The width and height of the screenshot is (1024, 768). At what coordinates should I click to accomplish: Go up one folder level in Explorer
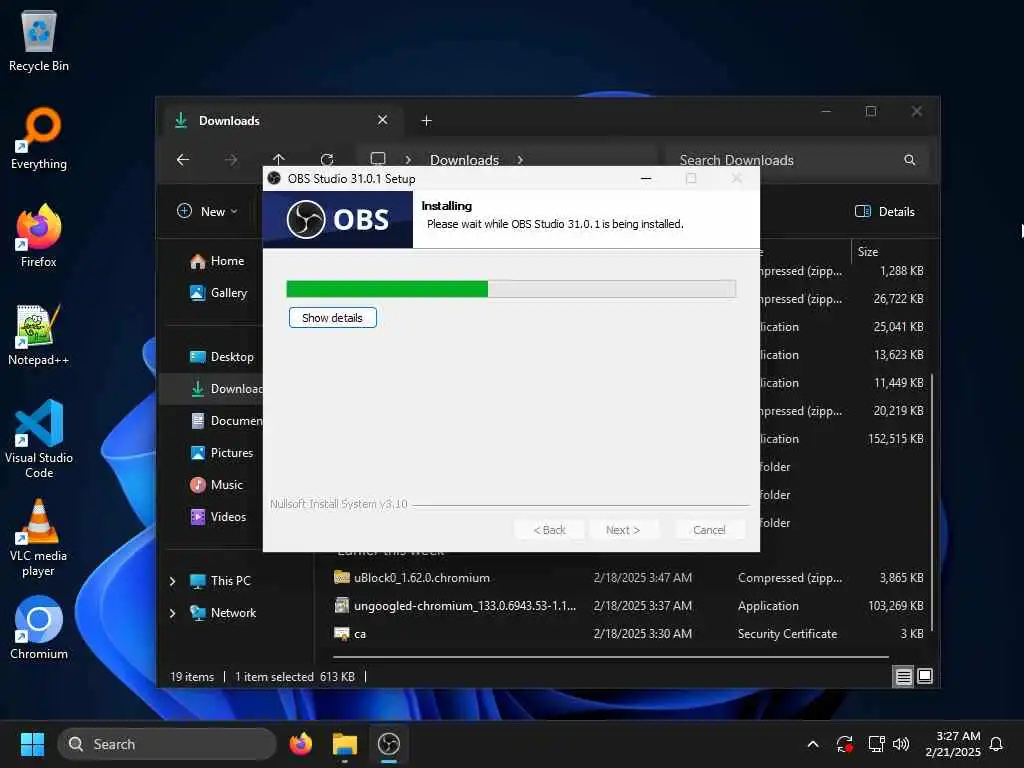279,159
